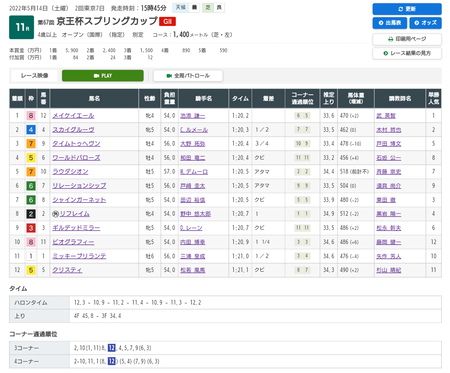Open trainer link in ギルデッドミラー row
The image size is (450, 373).
pos(389,228)
